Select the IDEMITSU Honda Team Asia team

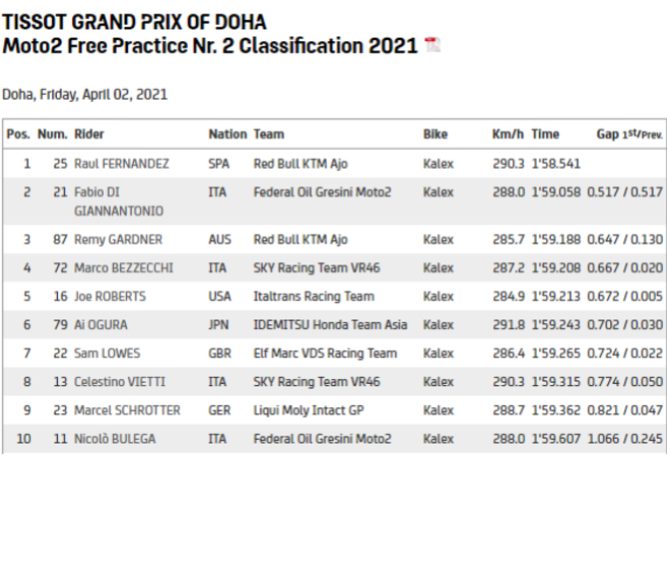pyautogui.click(x=332, y=325)
